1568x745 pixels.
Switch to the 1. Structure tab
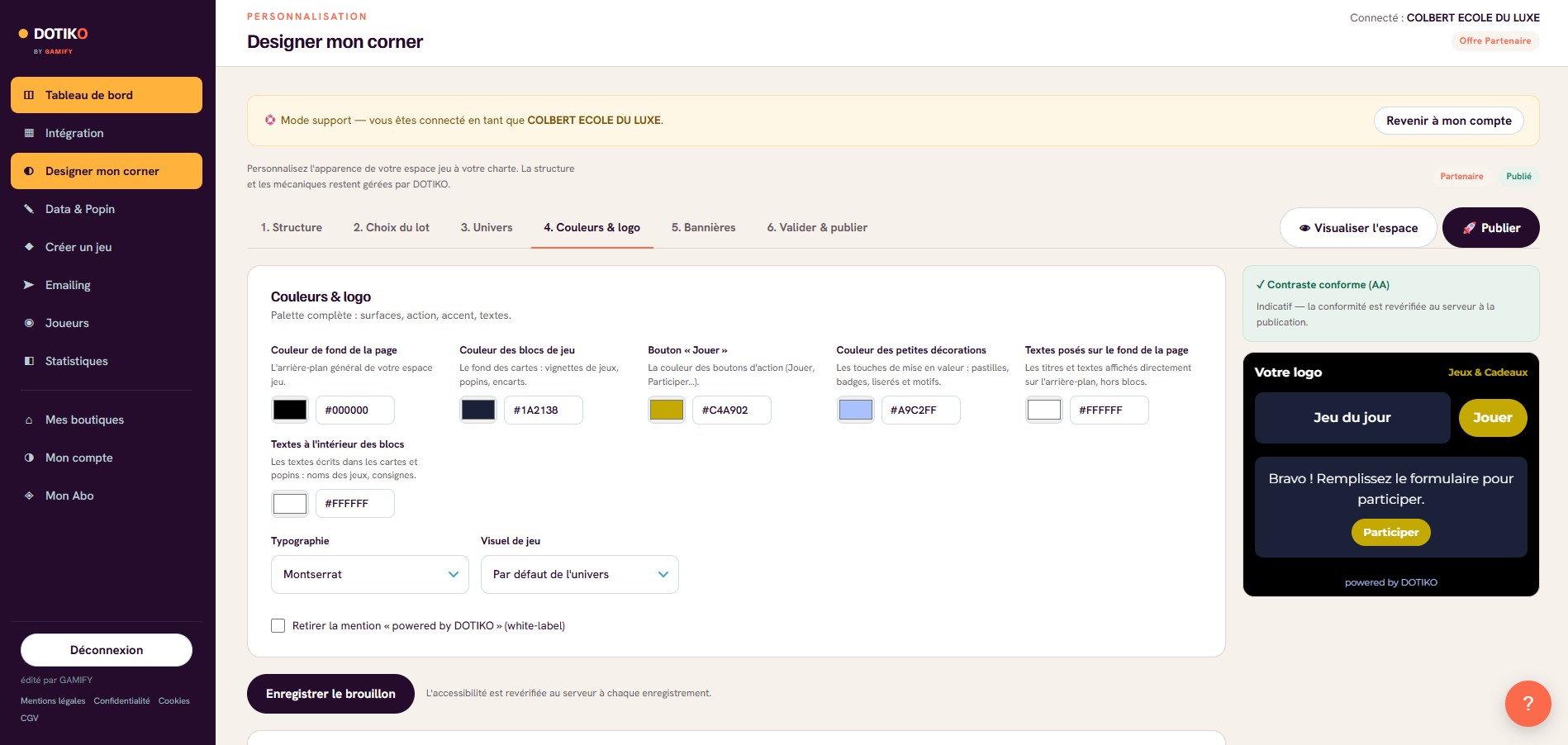click(292, 228)
